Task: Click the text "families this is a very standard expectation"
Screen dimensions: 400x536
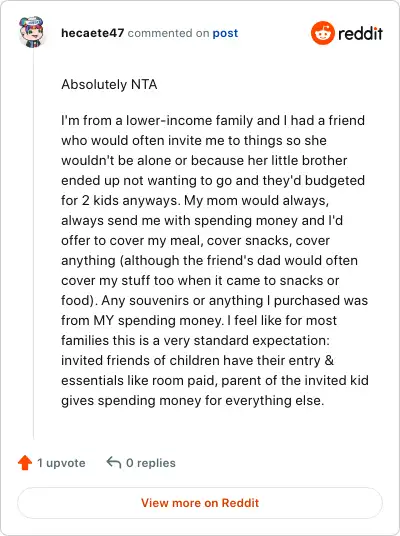Action: pos(195,340)
